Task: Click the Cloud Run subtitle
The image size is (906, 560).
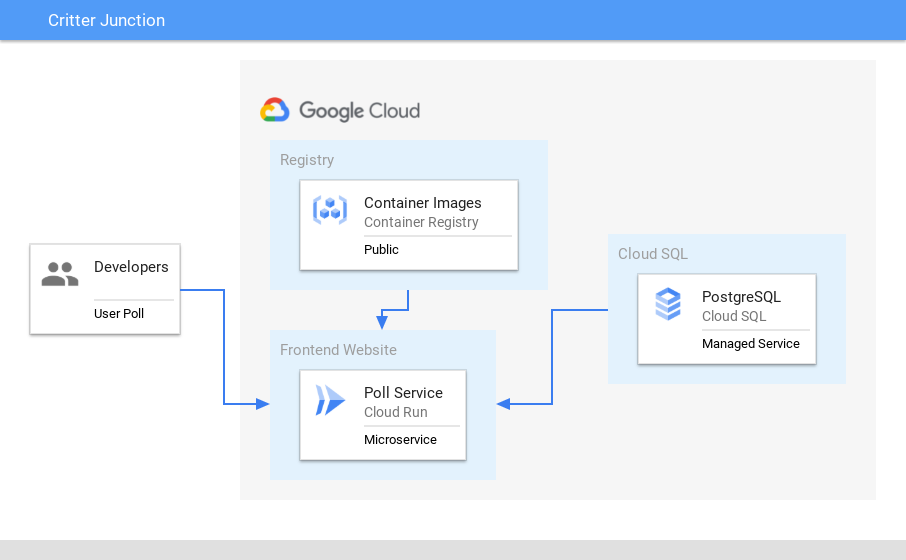Action: point(396,413)
